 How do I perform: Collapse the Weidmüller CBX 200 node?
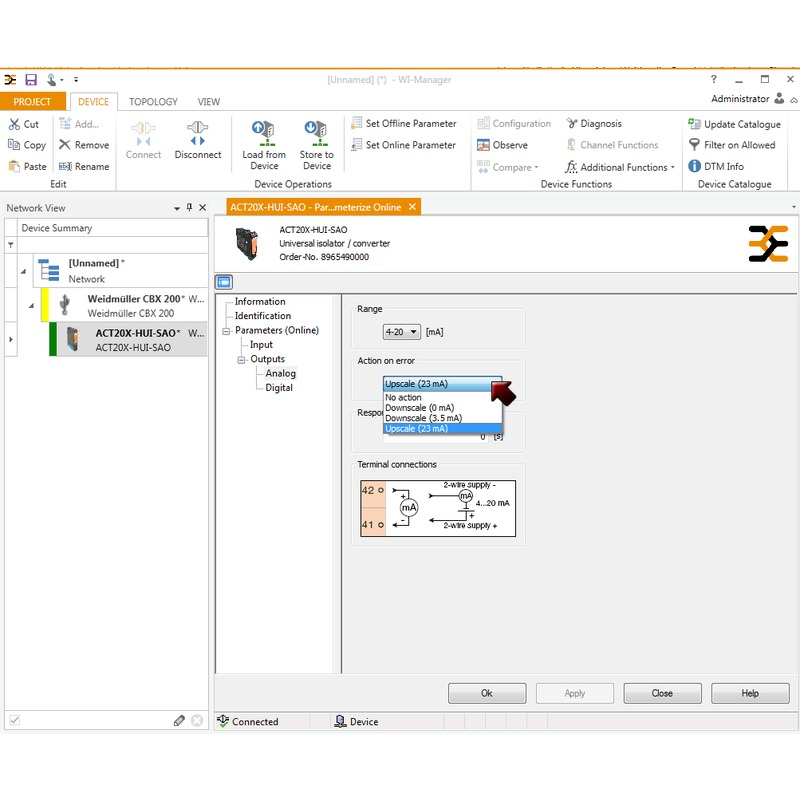tap(31, 306)
